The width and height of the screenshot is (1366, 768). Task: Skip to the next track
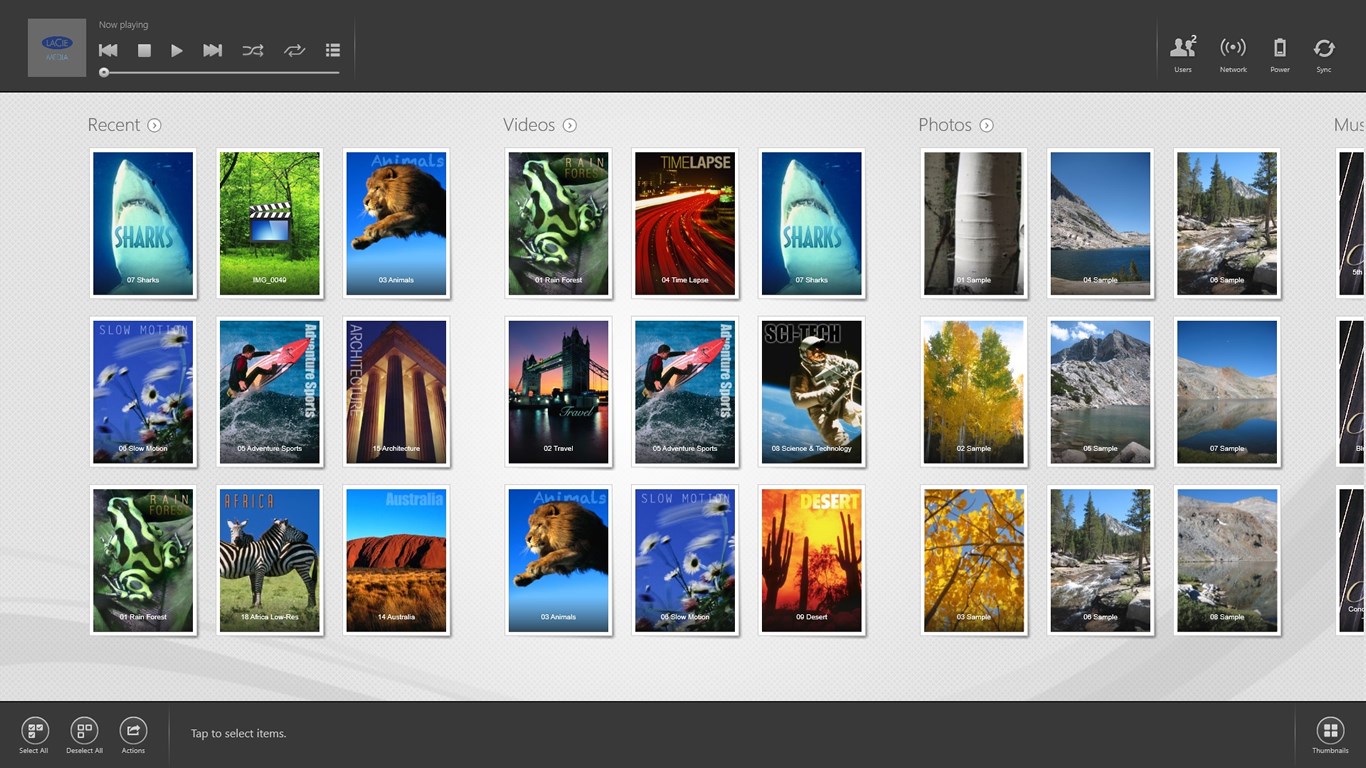click(x=212, y=50)
